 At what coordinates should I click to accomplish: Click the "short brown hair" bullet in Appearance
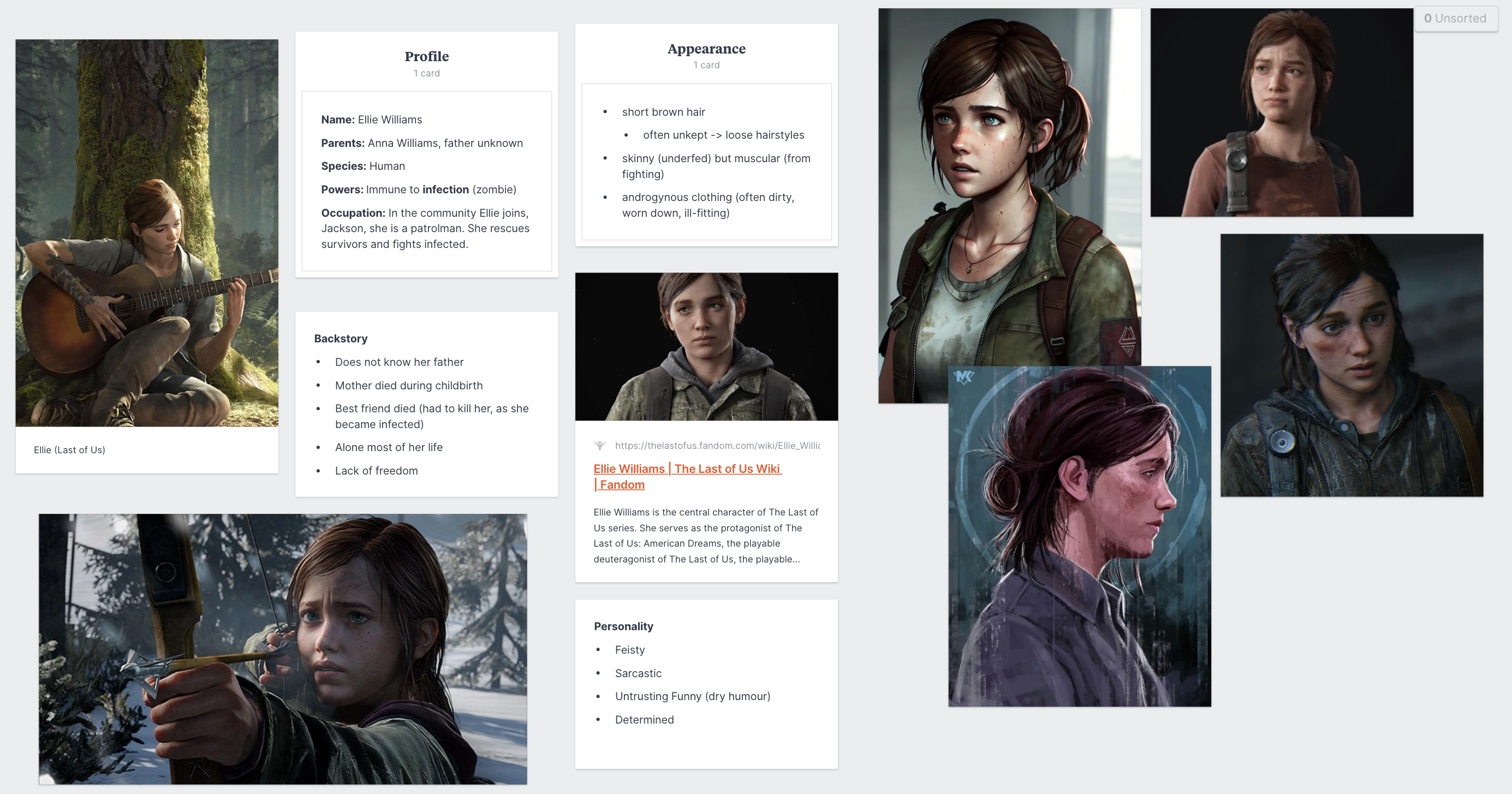[663, 112]
